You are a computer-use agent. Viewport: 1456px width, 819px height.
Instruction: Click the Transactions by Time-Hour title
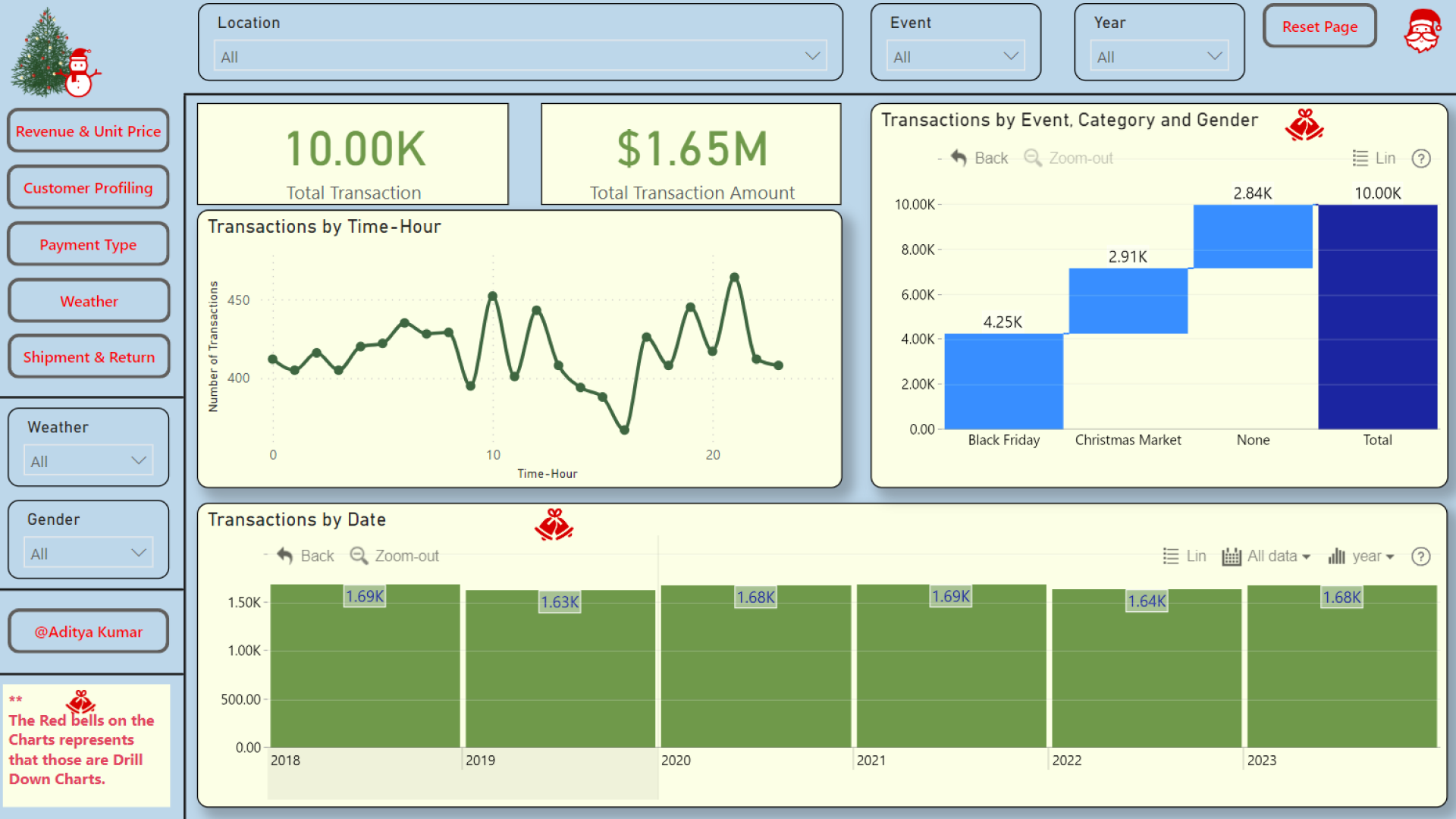click(x=325, y=227)
